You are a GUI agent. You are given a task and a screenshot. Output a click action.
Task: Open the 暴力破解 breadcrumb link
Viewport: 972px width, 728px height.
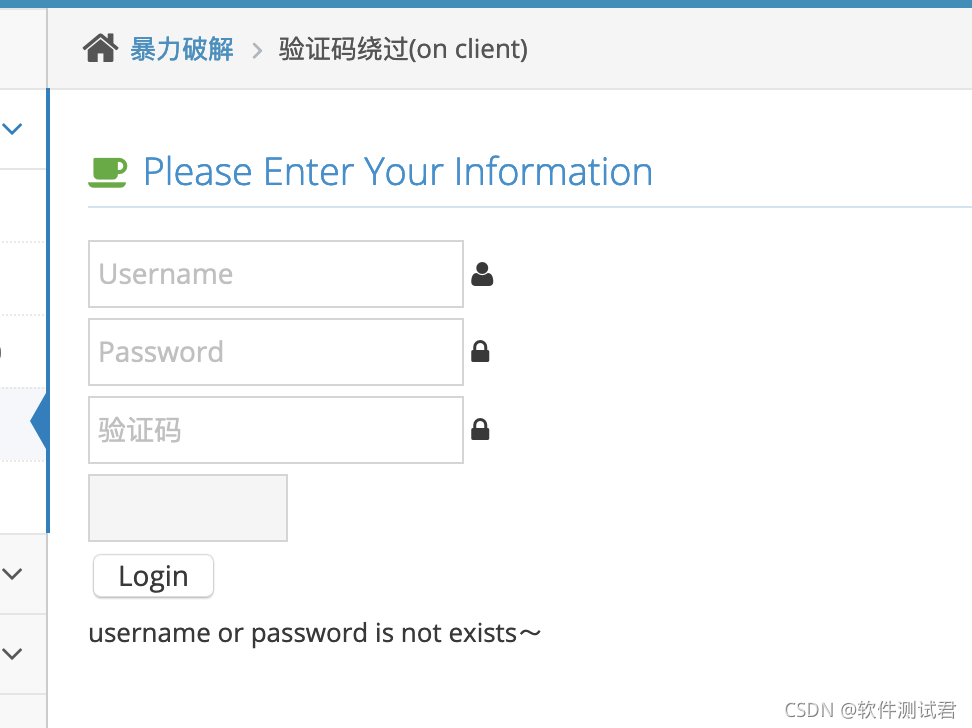point(181,48)
